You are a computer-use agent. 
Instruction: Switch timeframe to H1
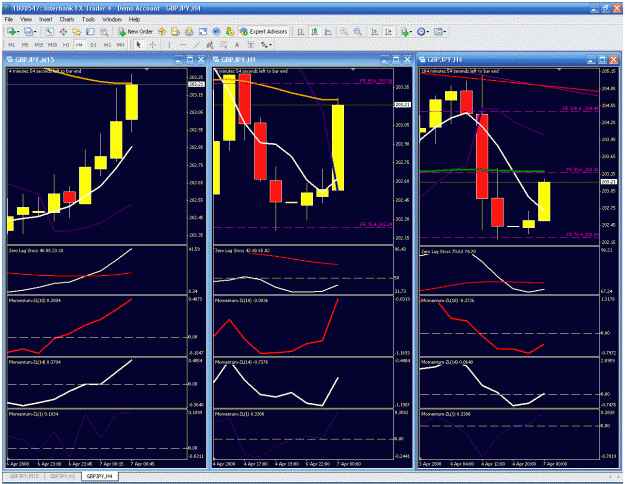point(66,45)
